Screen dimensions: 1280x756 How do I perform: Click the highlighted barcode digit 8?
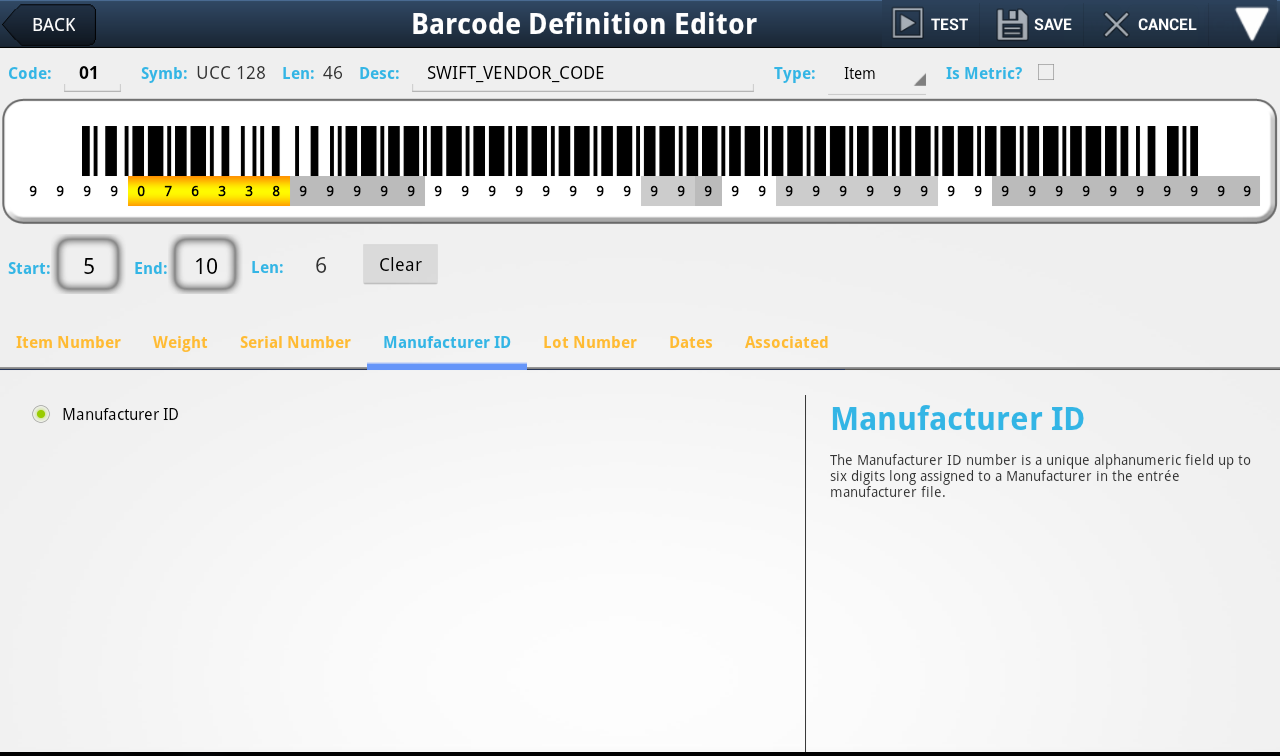click(x=276, y=191)
